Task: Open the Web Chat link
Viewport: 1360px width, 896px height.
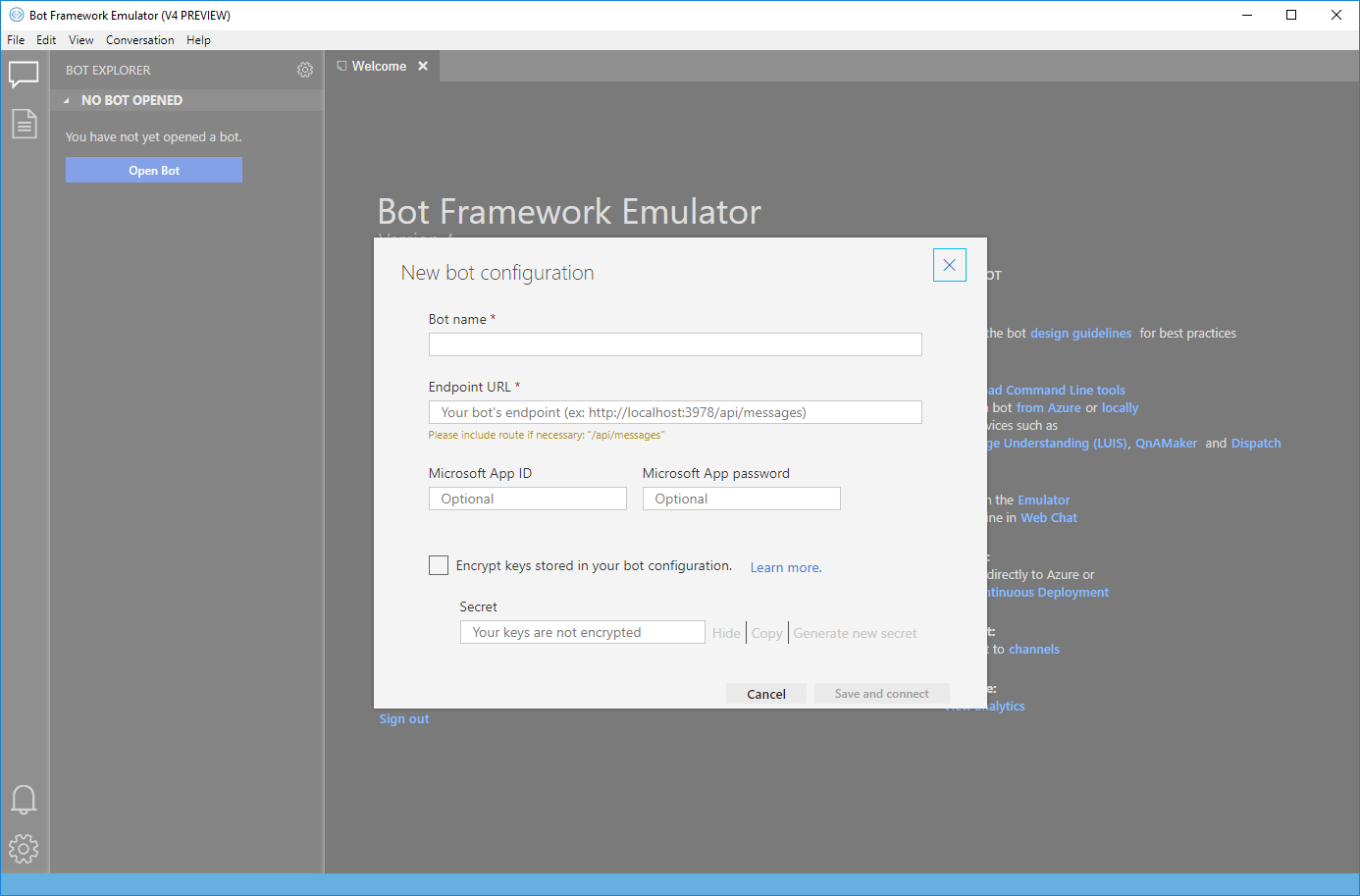Action: click(x=1049, y=518)
